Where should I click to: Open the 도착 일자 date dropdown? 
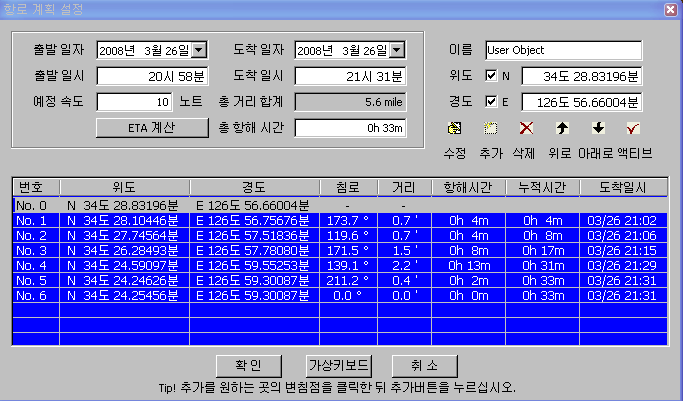[397, 50]
